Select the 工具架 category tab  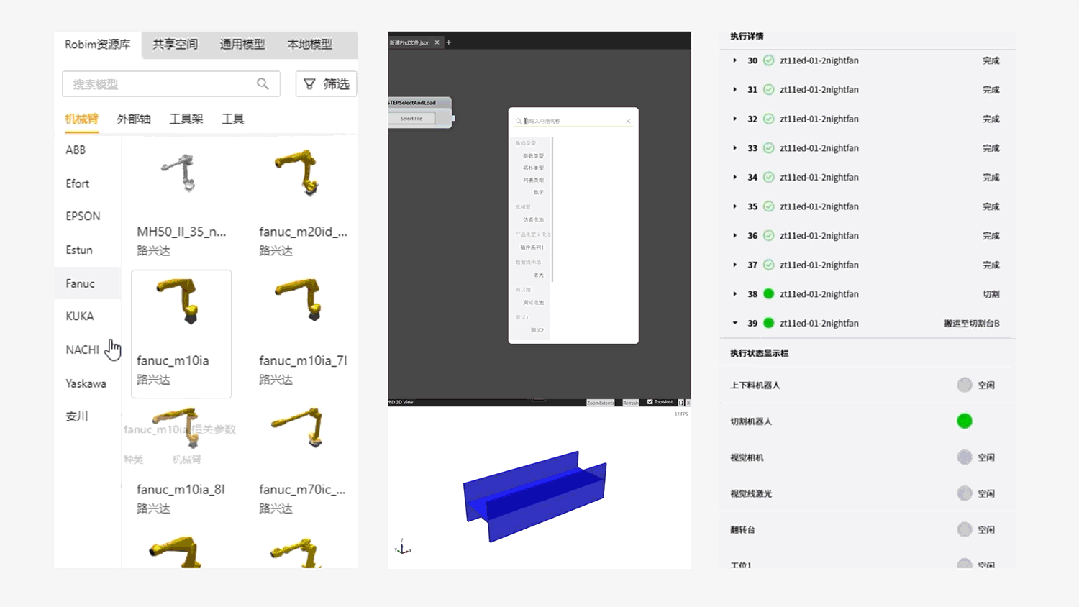(186, 119)
